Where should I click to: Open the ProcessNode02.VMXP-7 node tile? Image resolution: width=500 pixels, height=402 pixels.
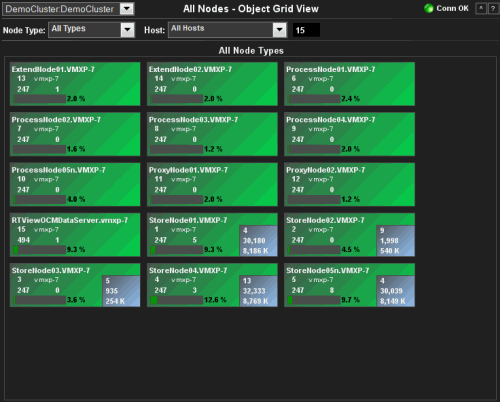point(75,134)
